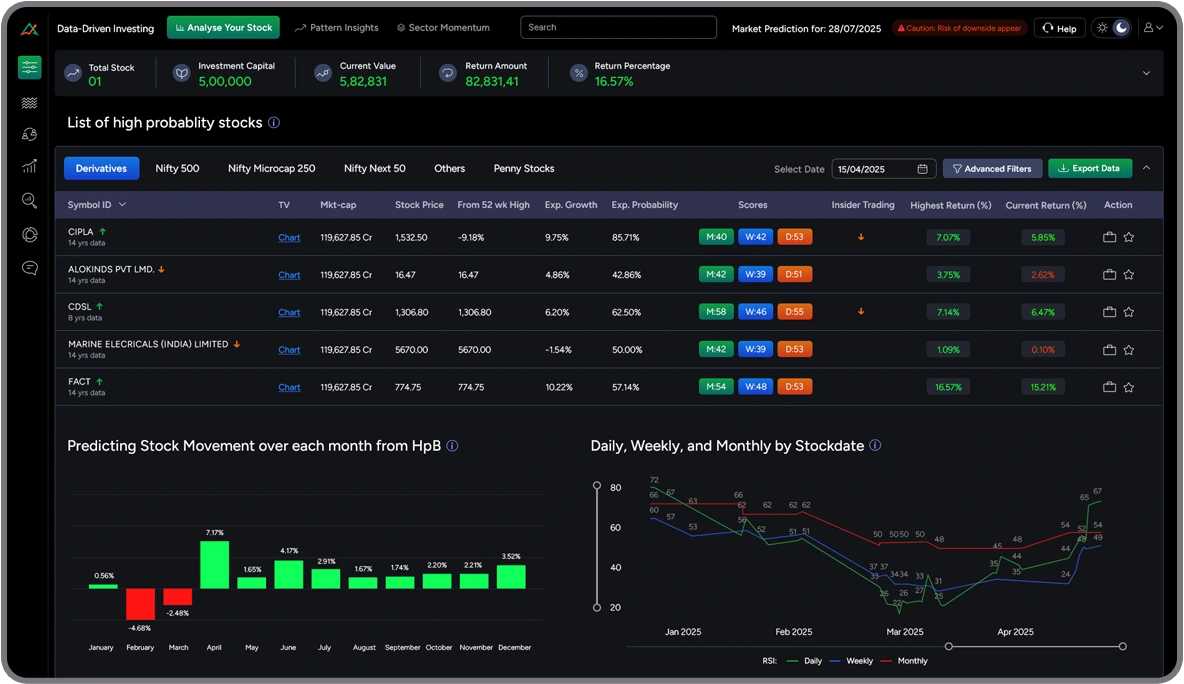Select the Penny Stocks tab

point(523,168)
